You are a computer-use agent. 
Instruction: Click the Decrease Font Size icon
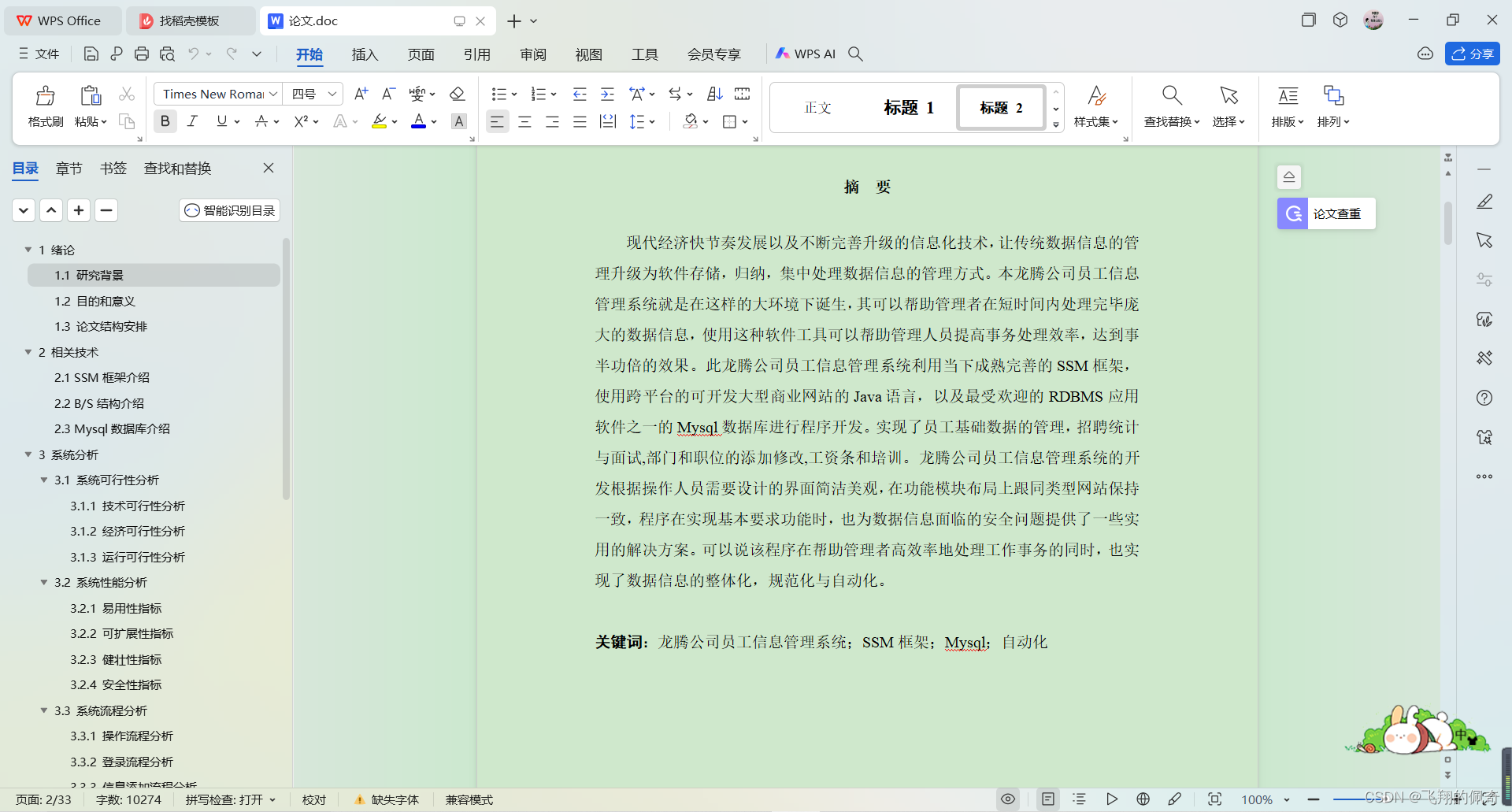click(x=388, y=94)
